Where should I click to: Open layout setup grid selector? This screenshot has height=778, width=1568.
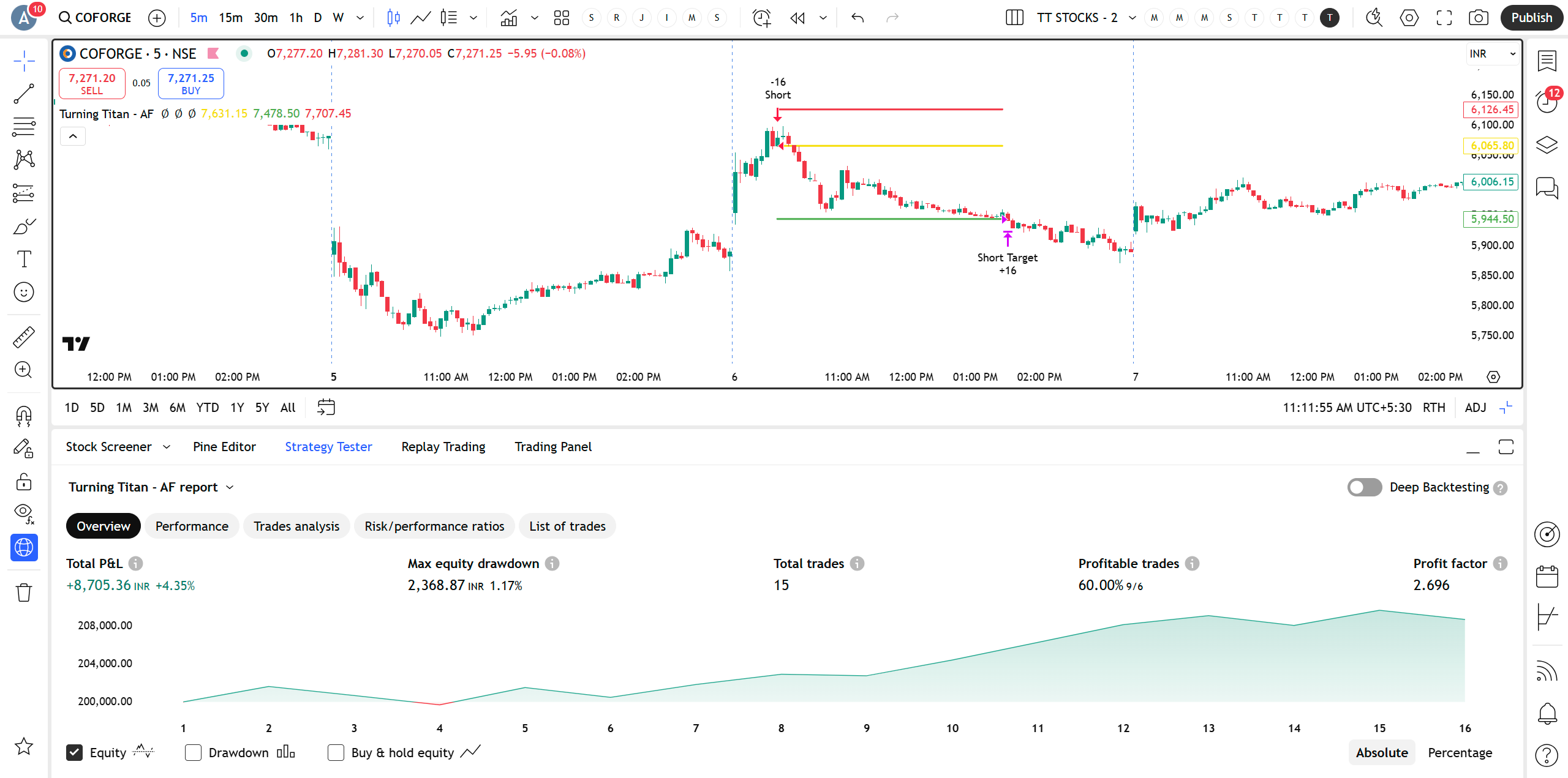1014,18
